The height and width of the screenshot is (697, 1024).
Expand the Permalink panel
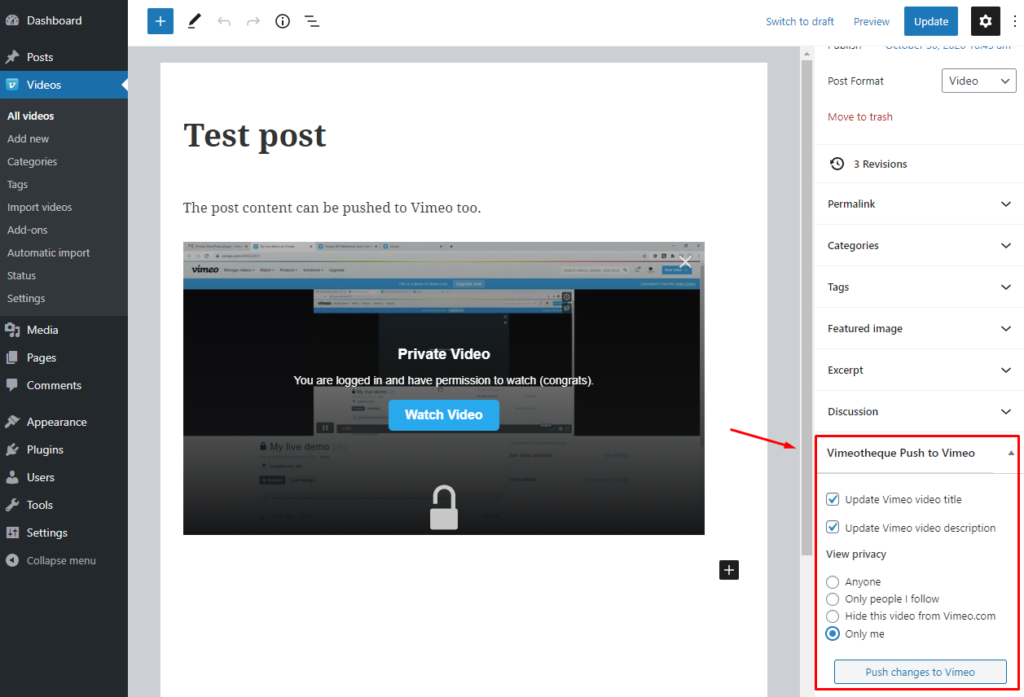click(x=918, y=204)
